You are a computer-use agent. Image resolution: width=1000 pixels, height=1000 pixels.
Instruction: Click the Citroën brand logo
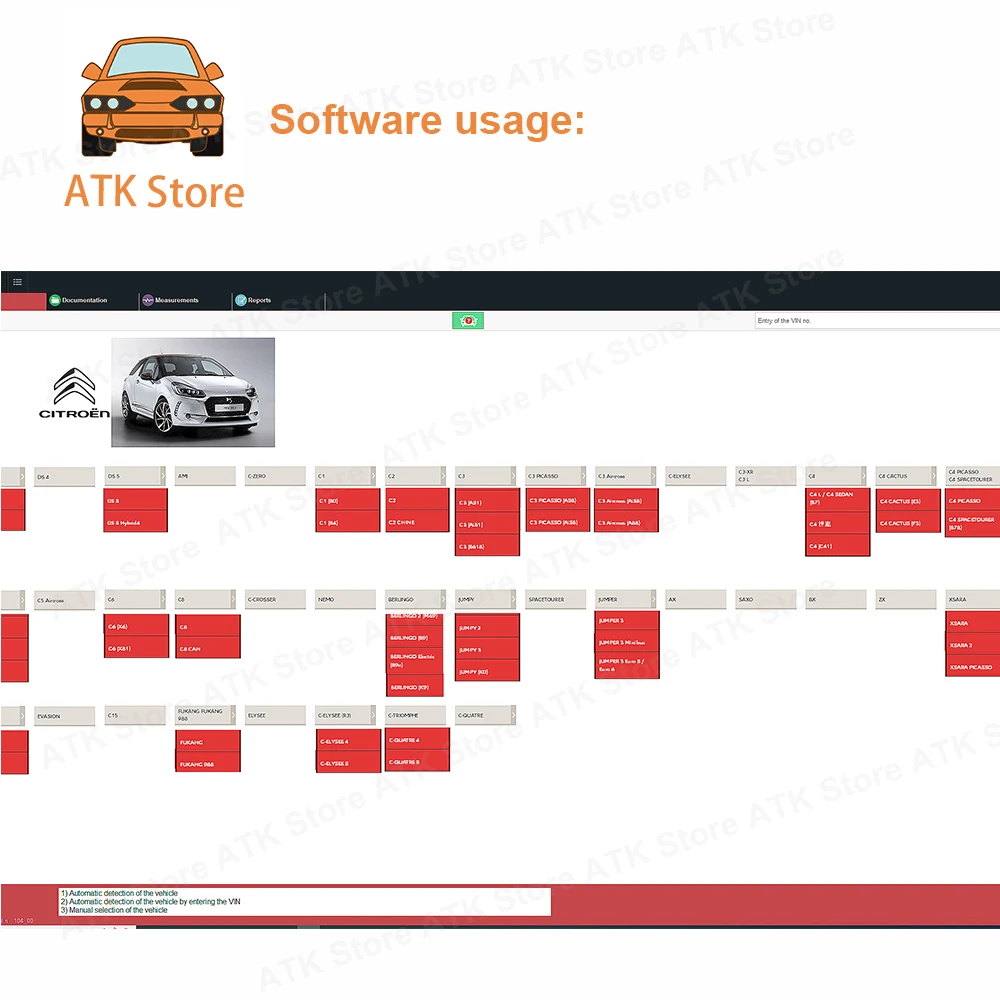(x=74, y=393)
